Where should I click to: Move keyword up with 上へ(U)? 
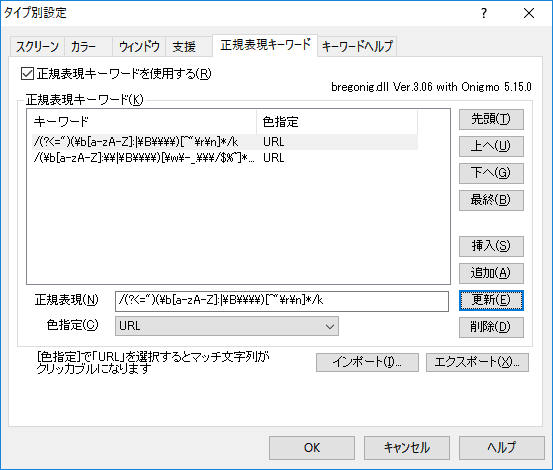pos(491,146)
